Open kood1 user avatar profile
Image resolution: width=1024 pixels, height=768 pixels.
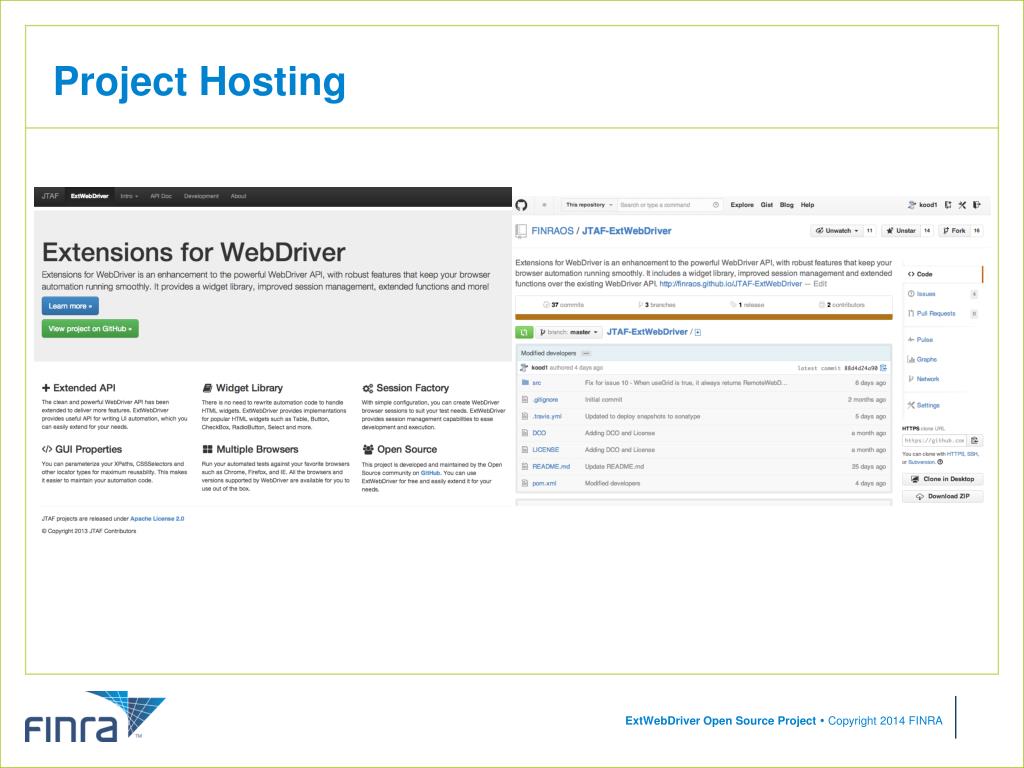click(912, 205)
